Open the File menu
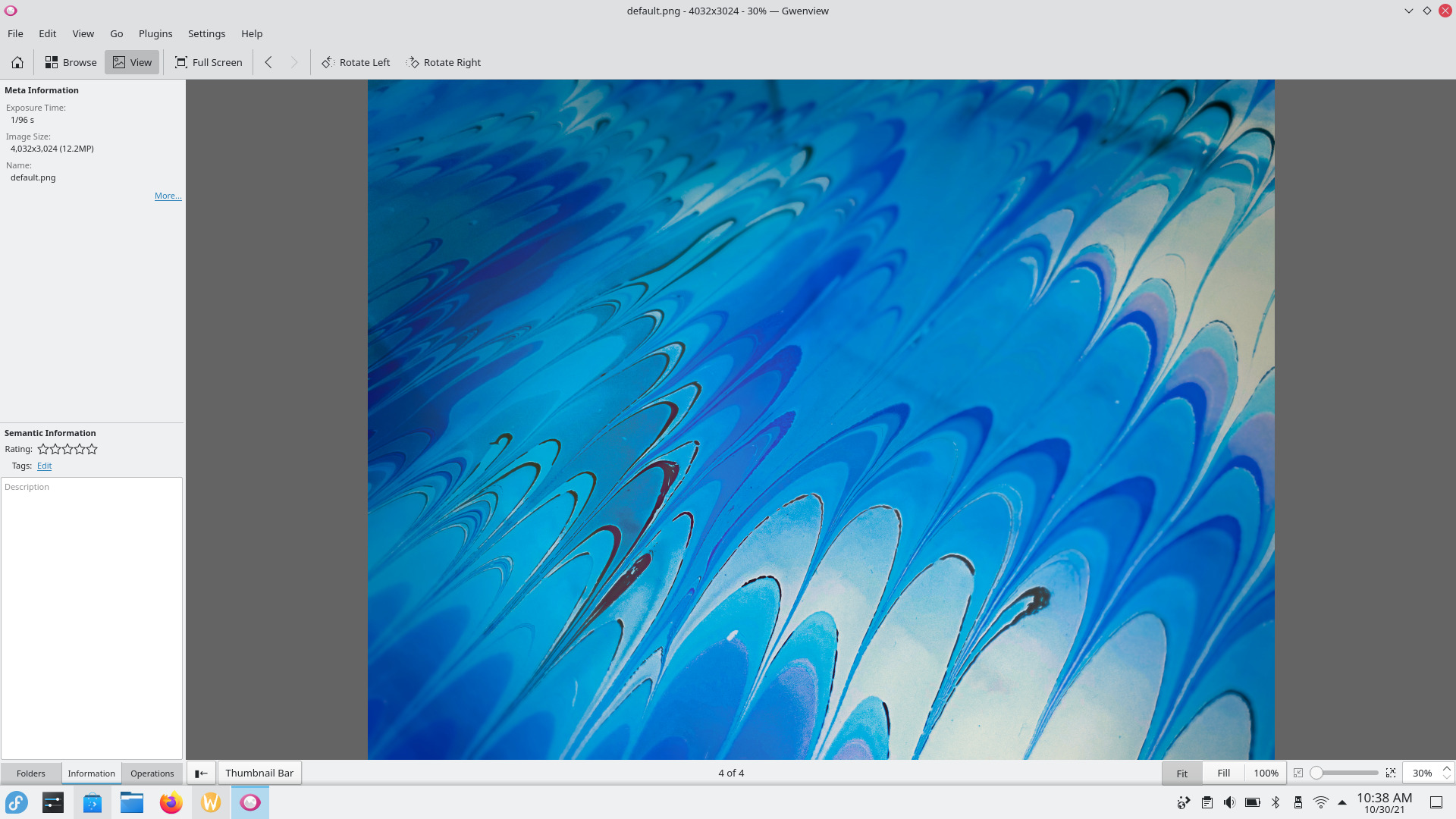 click(15, 33)
